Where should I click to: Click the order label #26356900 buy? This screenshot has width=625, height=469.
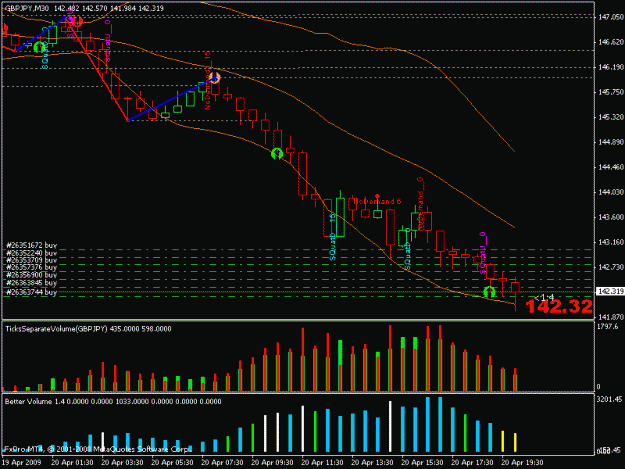click(31, 275)
